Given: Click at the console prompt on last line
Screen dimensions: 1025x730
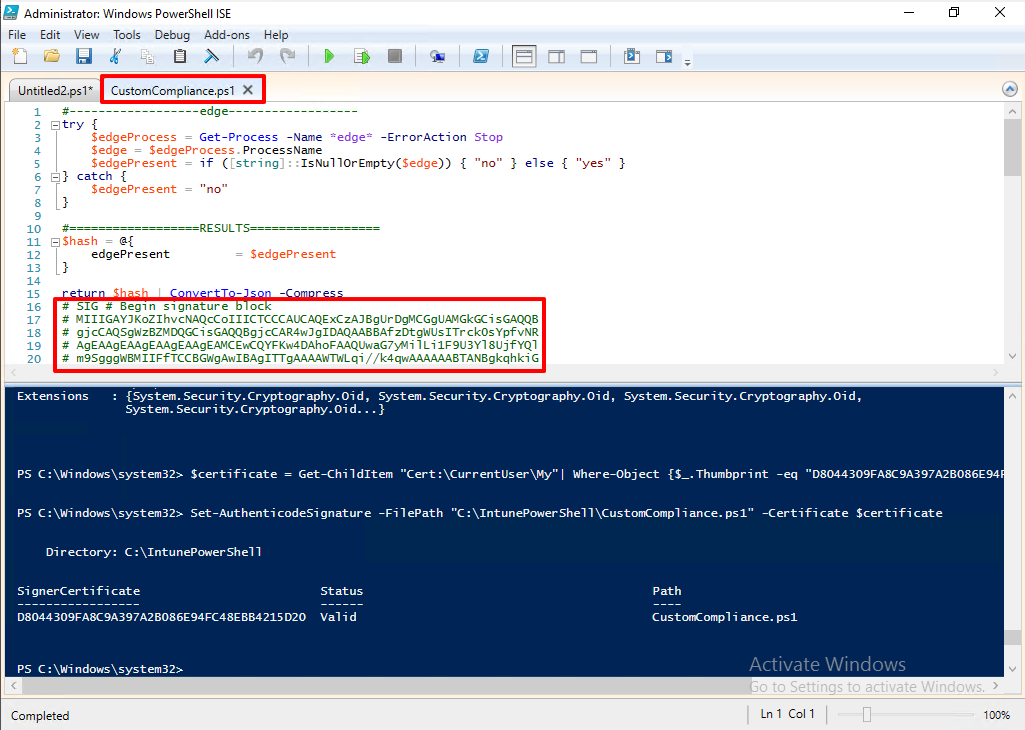Looking at the screenshot, I should [99, 669].
